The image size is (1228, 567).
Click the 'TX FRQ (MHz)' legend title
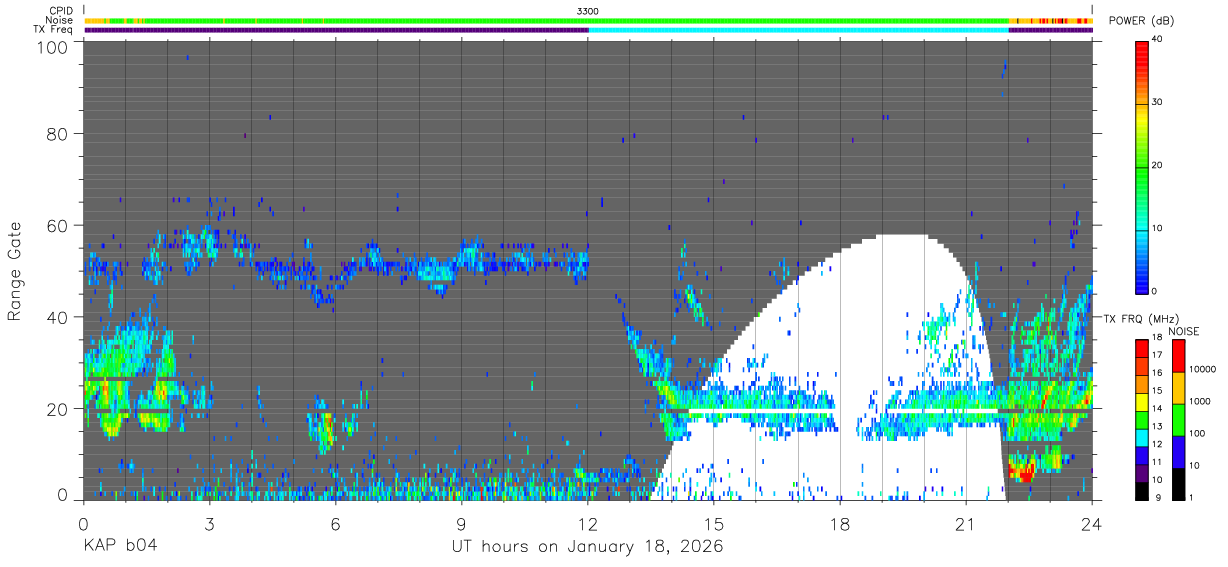[x=1140, y=318]
